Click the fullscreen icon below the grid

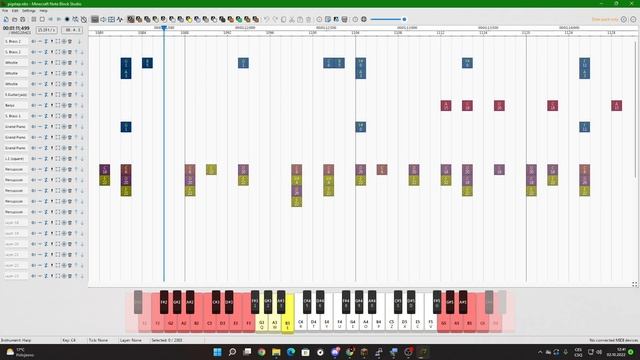(x=635, y=284)
